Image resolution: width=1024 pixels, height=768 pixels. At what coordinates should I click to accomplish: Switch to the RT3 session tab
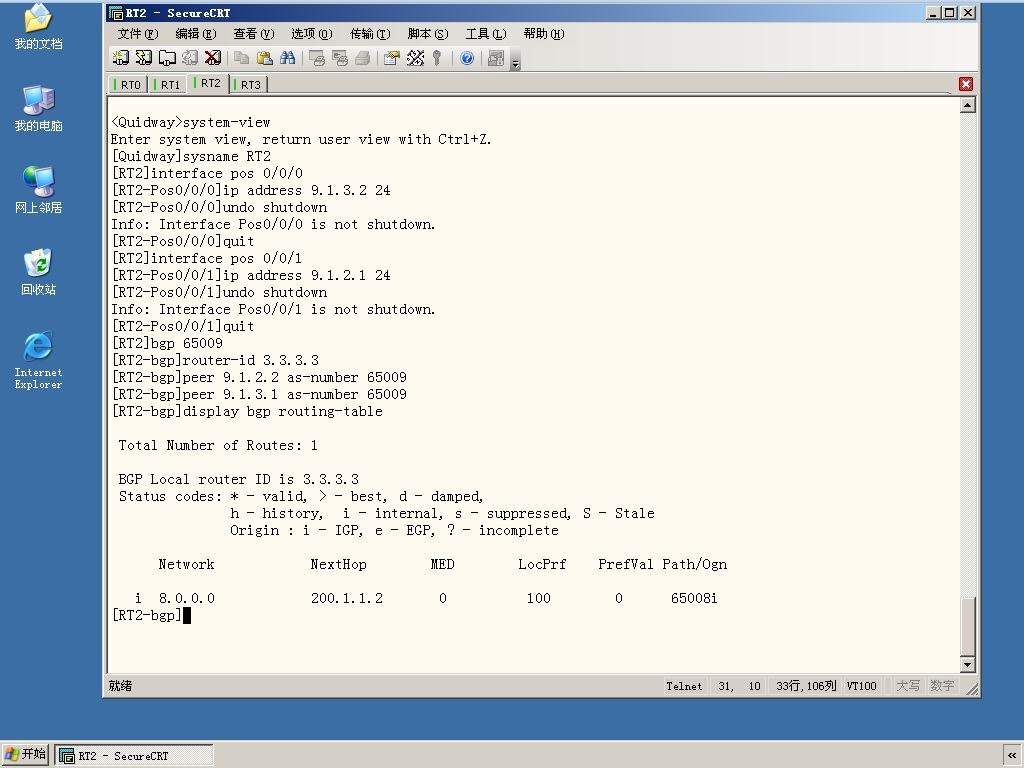pos(248,85)
